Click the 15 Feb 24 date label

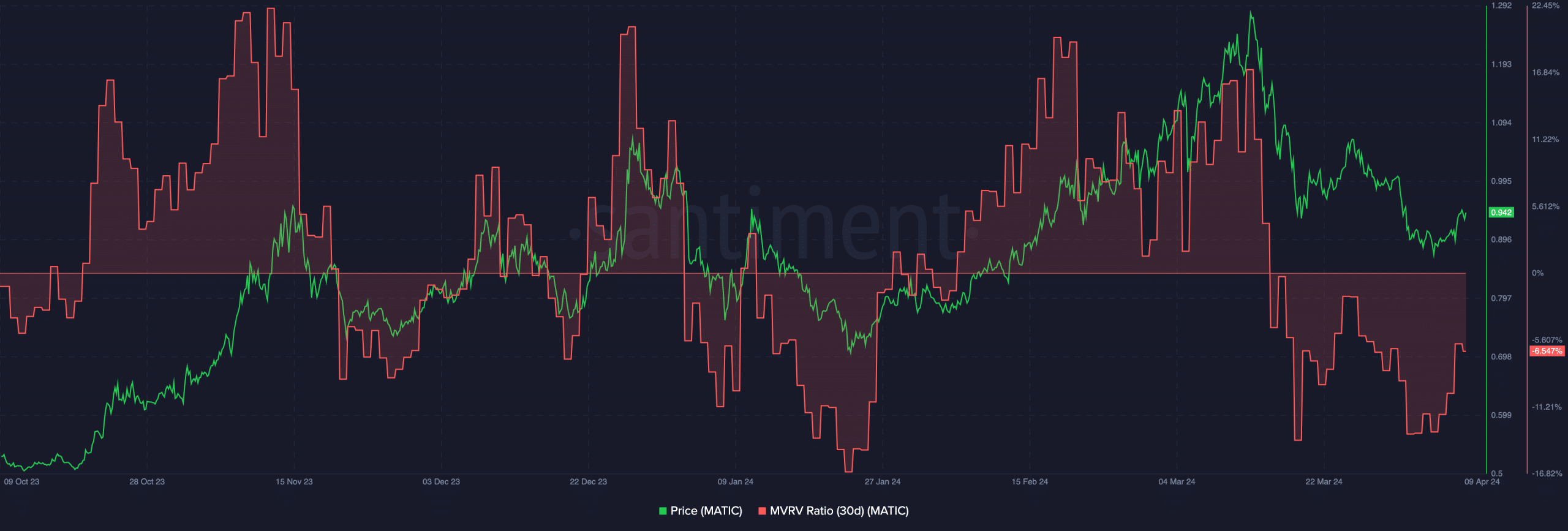1030,481
